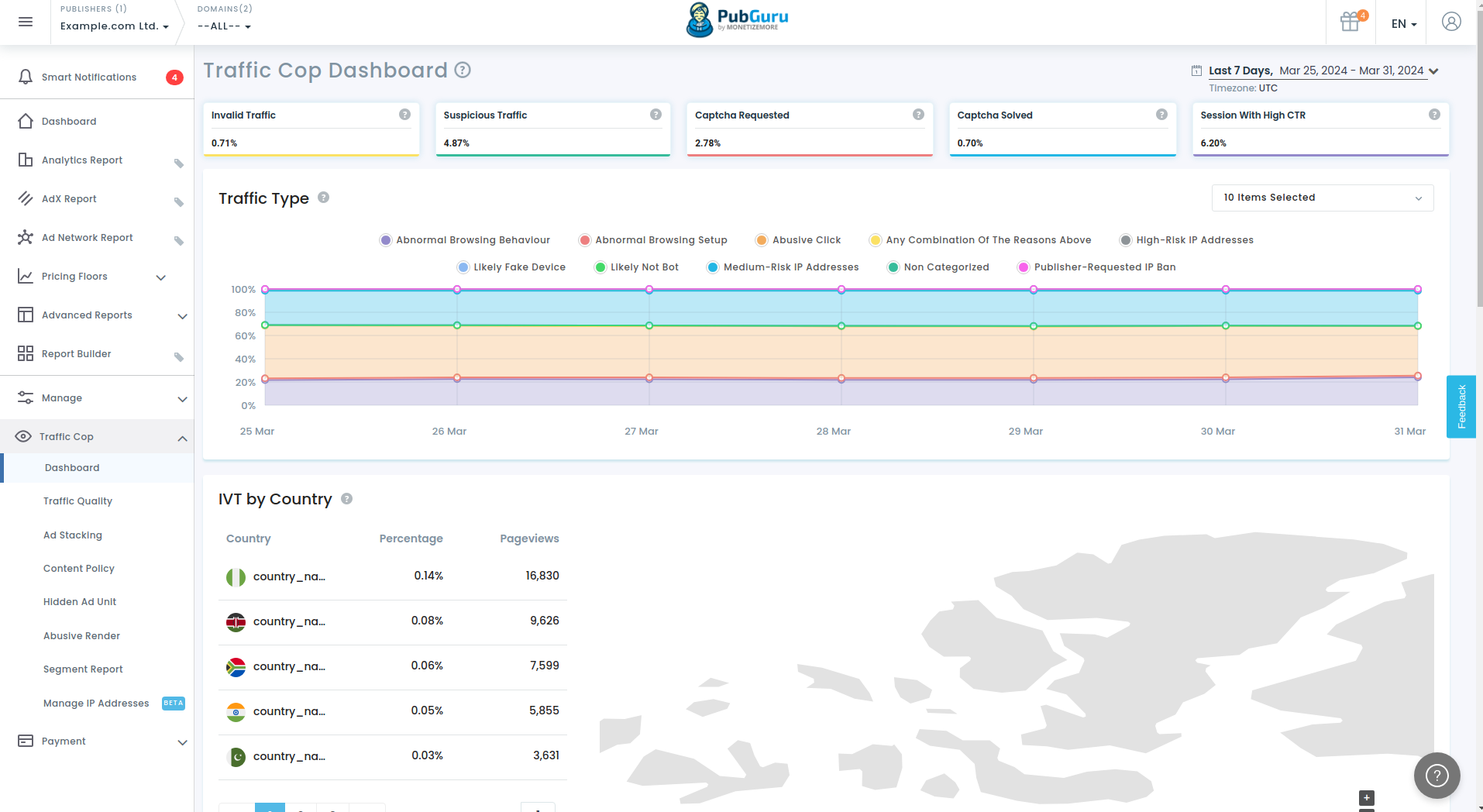Open the 10 Items Selected dropdown
The width and height of the screenshot is (1483, 812).
pos(1322,198)
